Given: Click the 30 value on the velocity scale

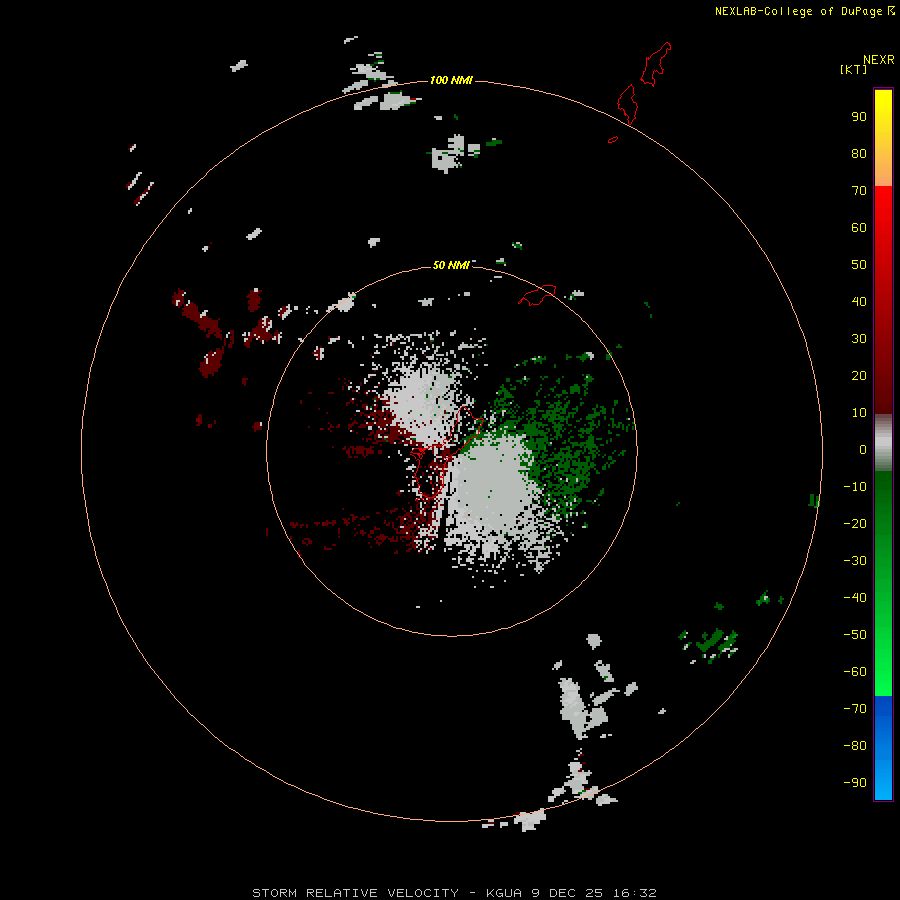Looking at the screenshot, I should point(859,339).
